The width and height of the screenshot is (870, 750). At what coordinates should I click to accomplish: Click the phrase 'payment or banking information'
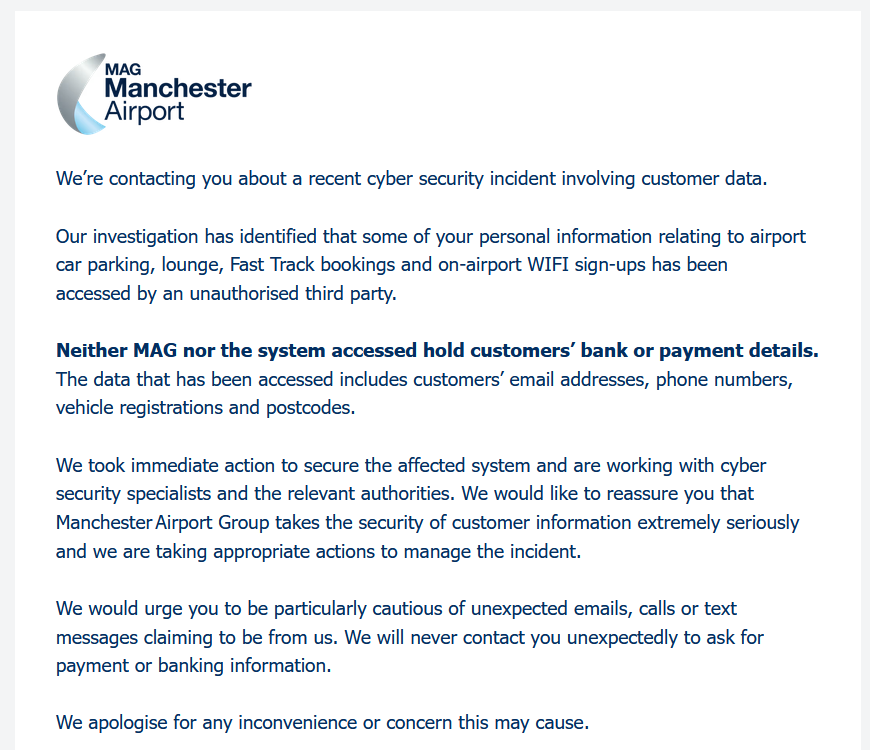[194, 666]
